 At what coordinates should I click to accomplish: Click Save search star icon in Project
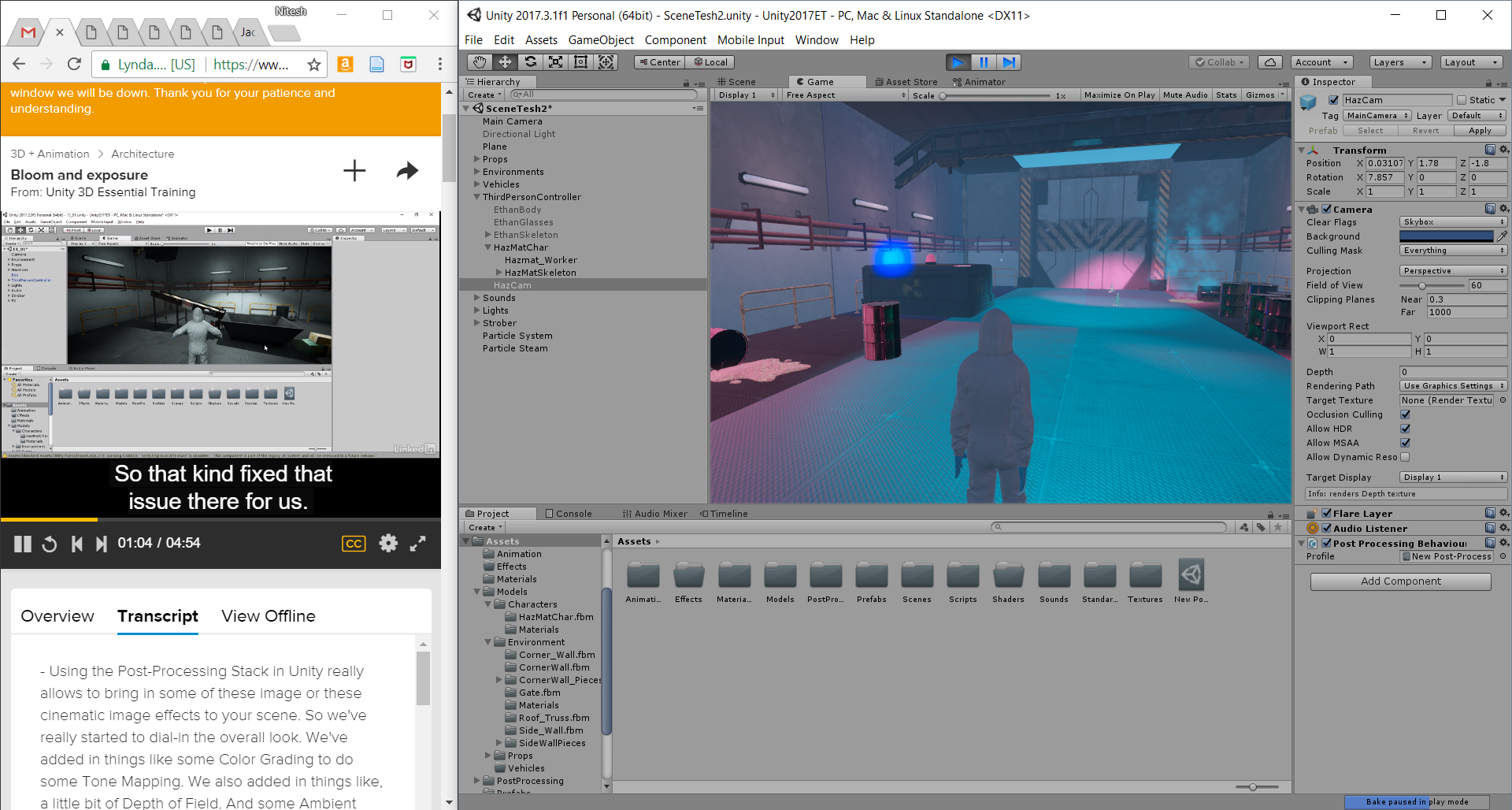click(x=1278, y=527)
